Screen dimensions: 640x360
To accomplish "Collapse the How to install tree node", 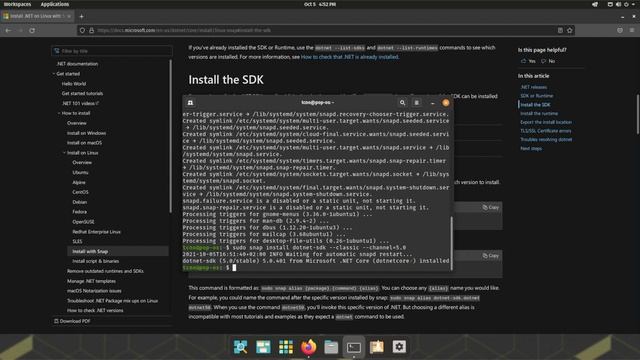I will (x=59, y=113).
